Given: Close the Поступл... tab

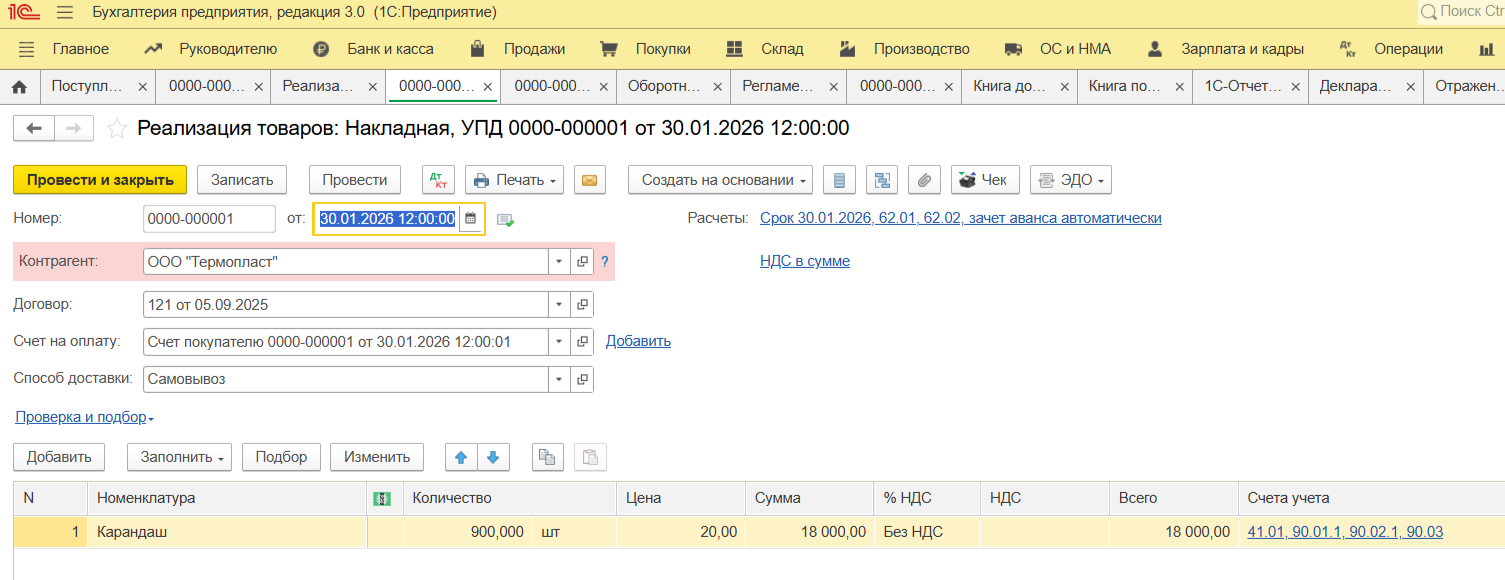Looking at the screenshot, I should coord(143,87).
